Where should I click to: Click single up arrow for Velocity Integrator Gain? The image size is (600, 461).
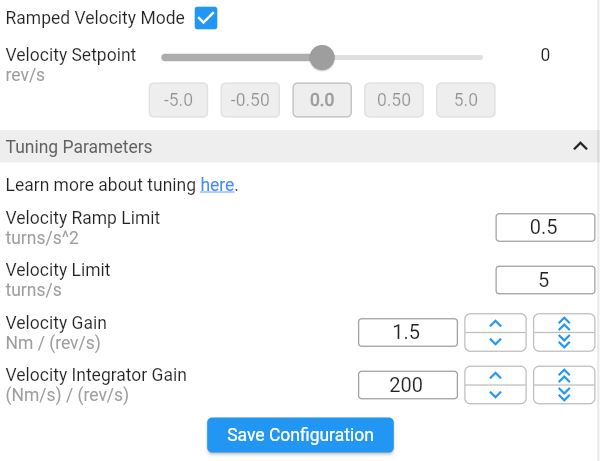click(495, 375)
